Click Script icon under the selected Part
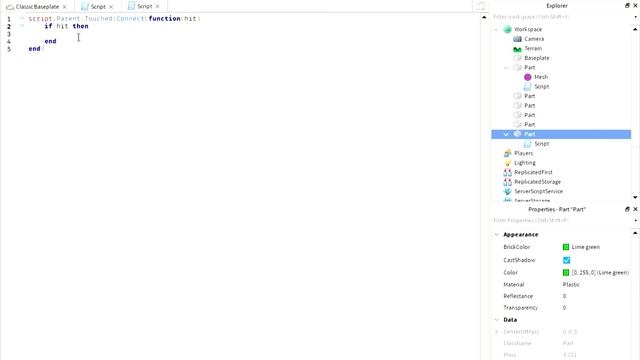The image size is (640, 360). pos(527,144)
